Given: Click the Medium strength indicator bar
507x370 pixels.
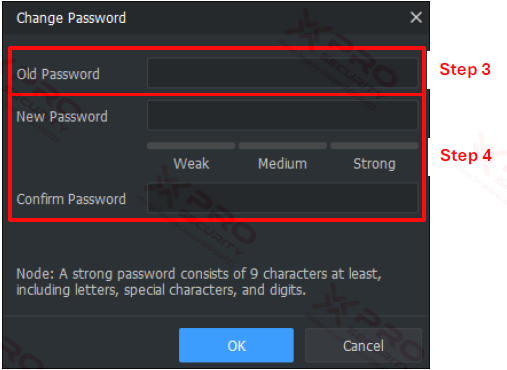Looking at the screenshot, I should (283, 146).
